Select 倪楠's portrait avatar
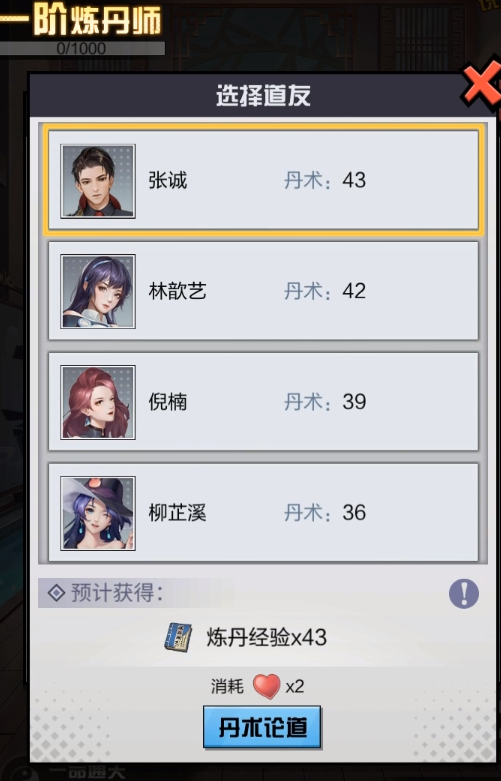 [x=98, y=402]
